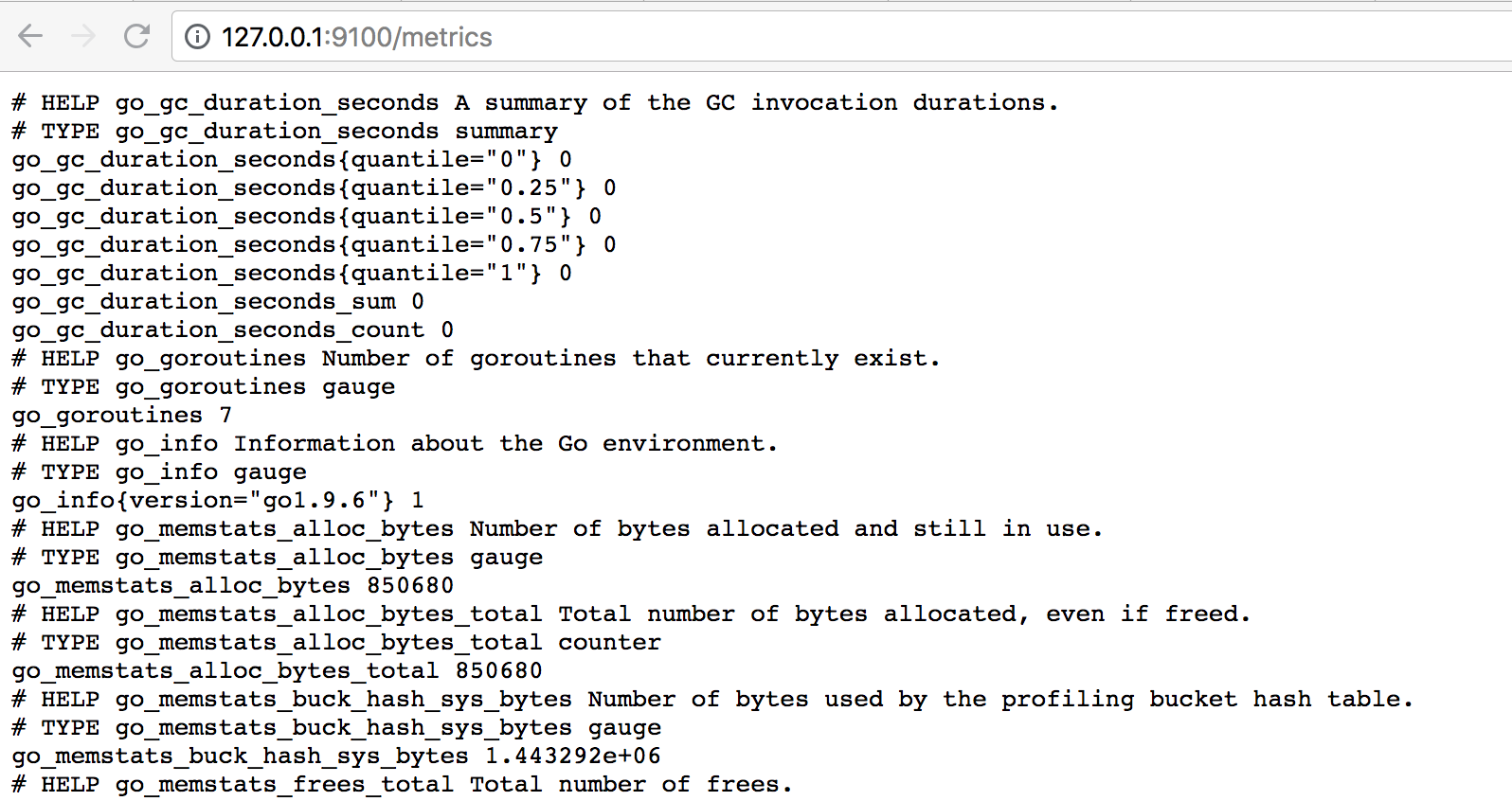
Task: Click the go_gc_duration_seconds_count line
Action: tap(233, 330)
